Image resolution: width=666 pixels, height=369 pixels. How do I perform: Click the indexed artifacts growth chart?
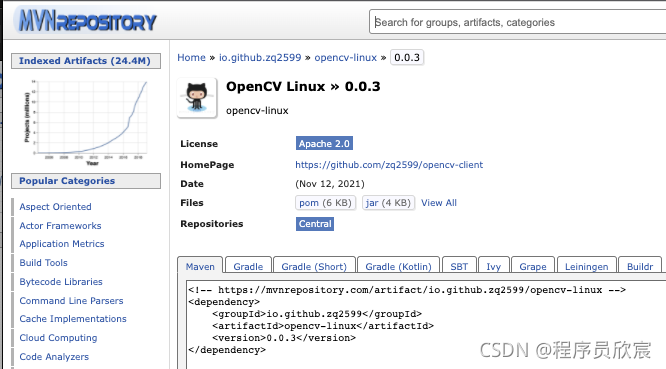86,122
